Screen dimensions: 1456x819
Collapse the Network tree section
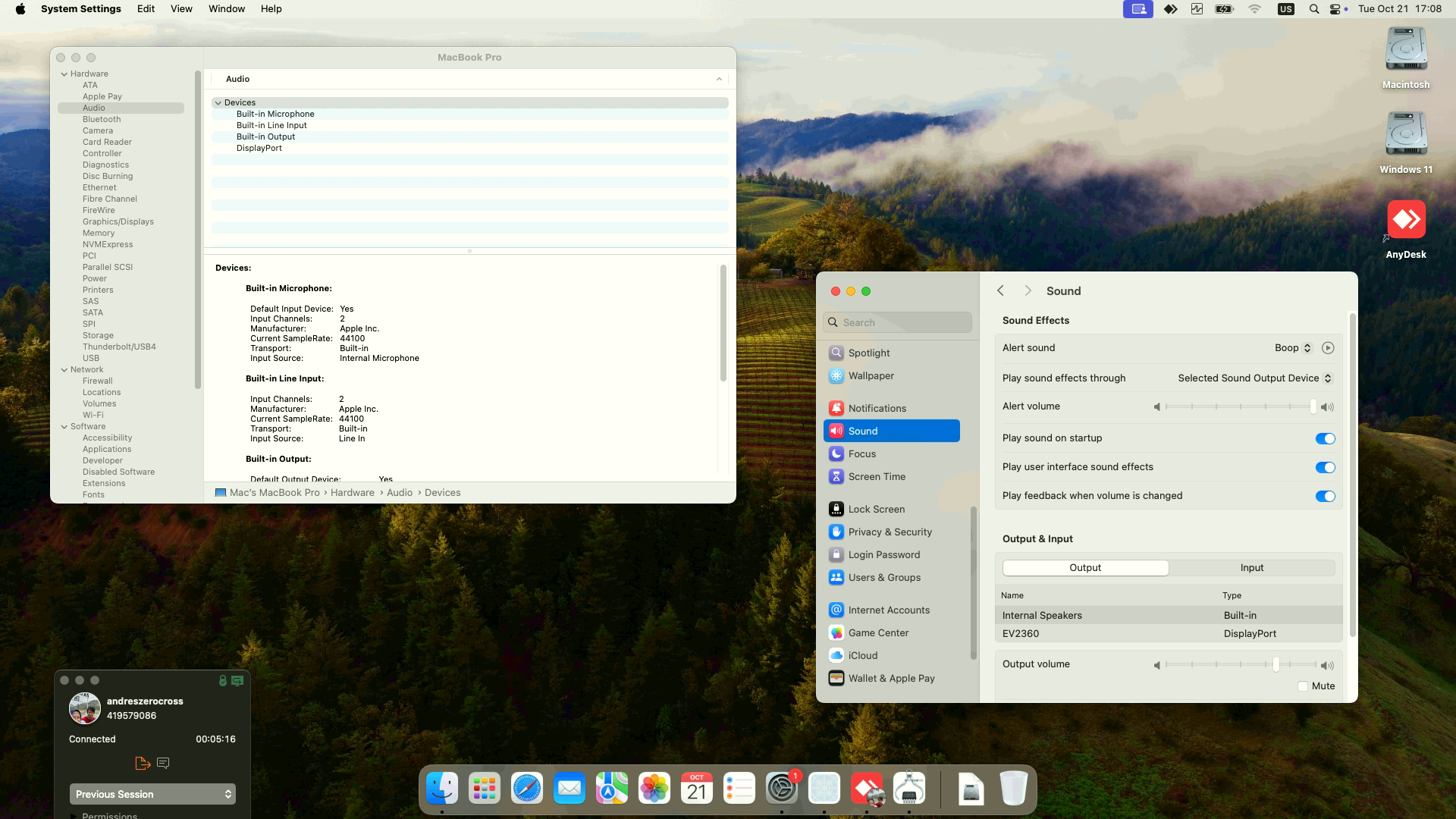click(x=64, y=370)
